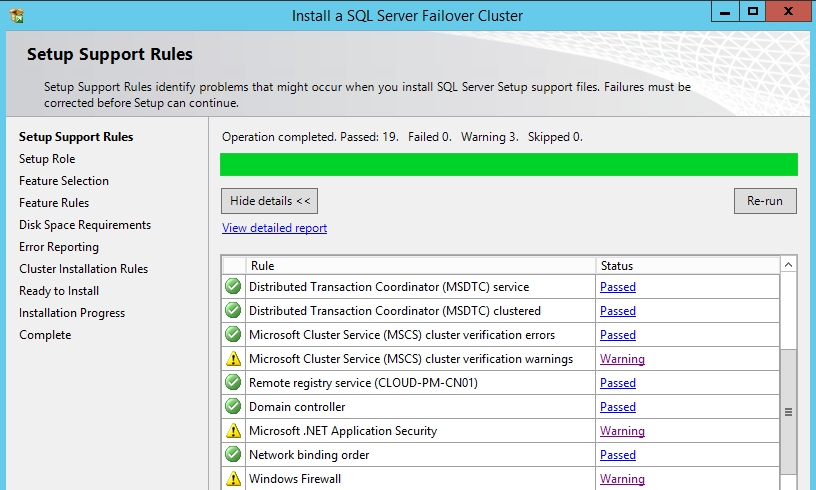The image size is (816, 490).
Task: Click 'Windows Firewall' rule text
Action: (295, 479)
